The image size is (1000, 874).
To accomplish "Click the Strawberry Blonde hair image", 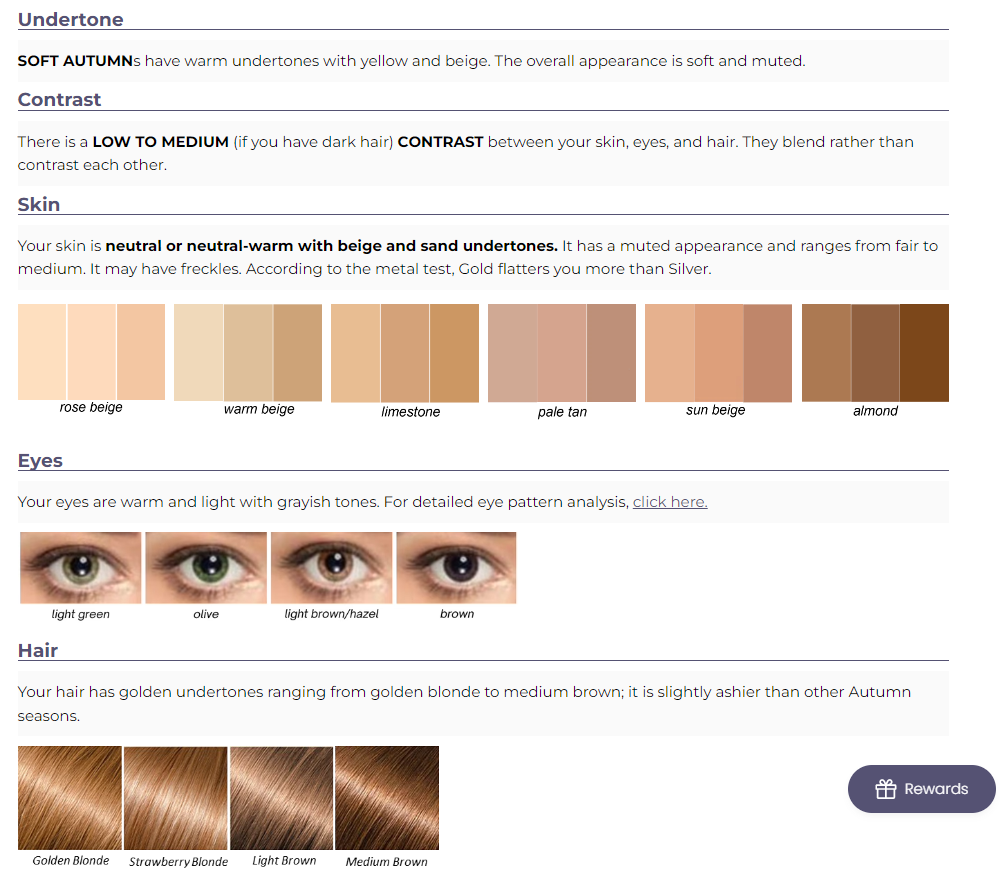I will [175, 798].
